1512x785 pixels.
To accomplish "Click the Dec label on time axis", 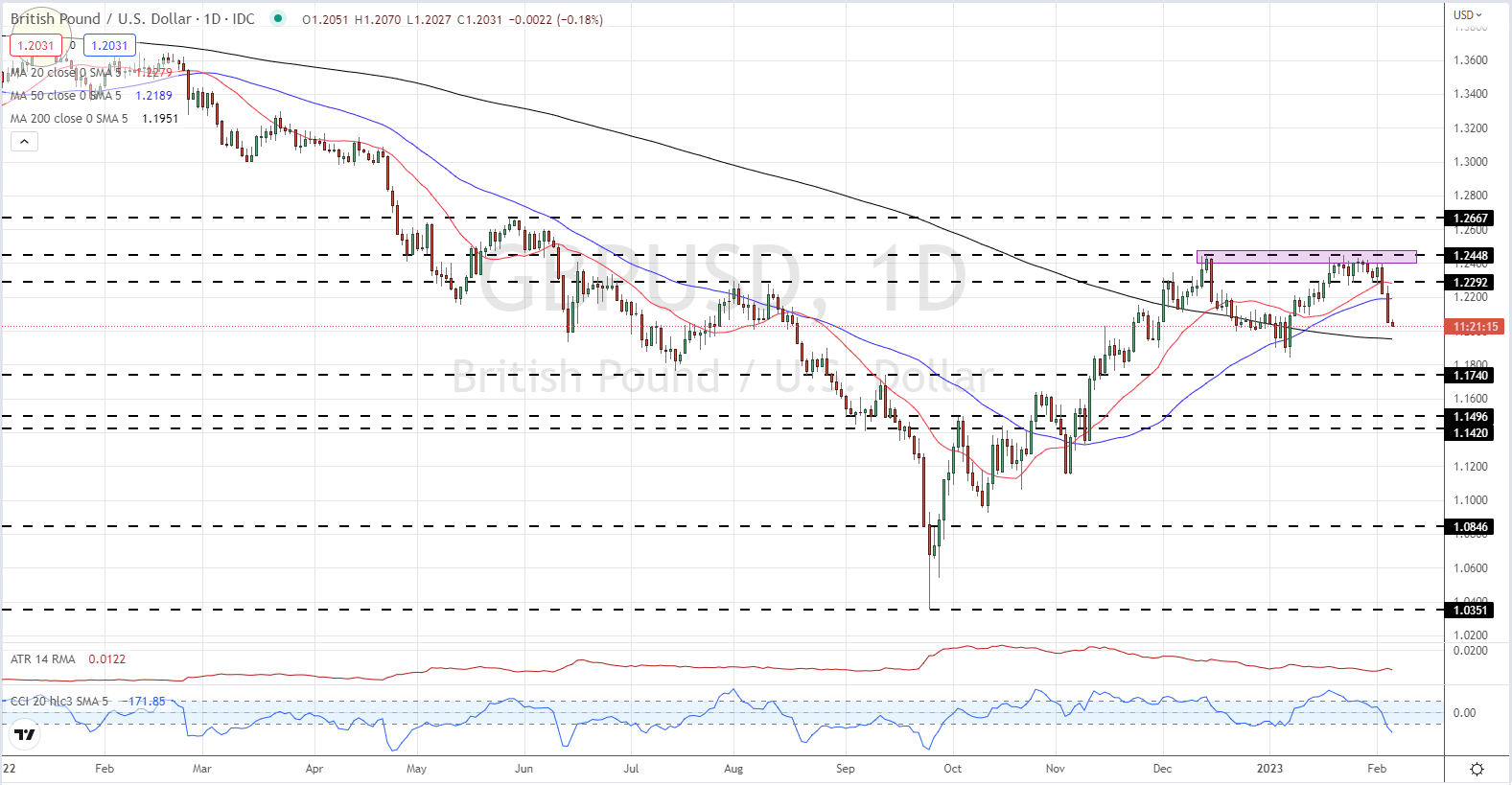I will point(1162,769).
